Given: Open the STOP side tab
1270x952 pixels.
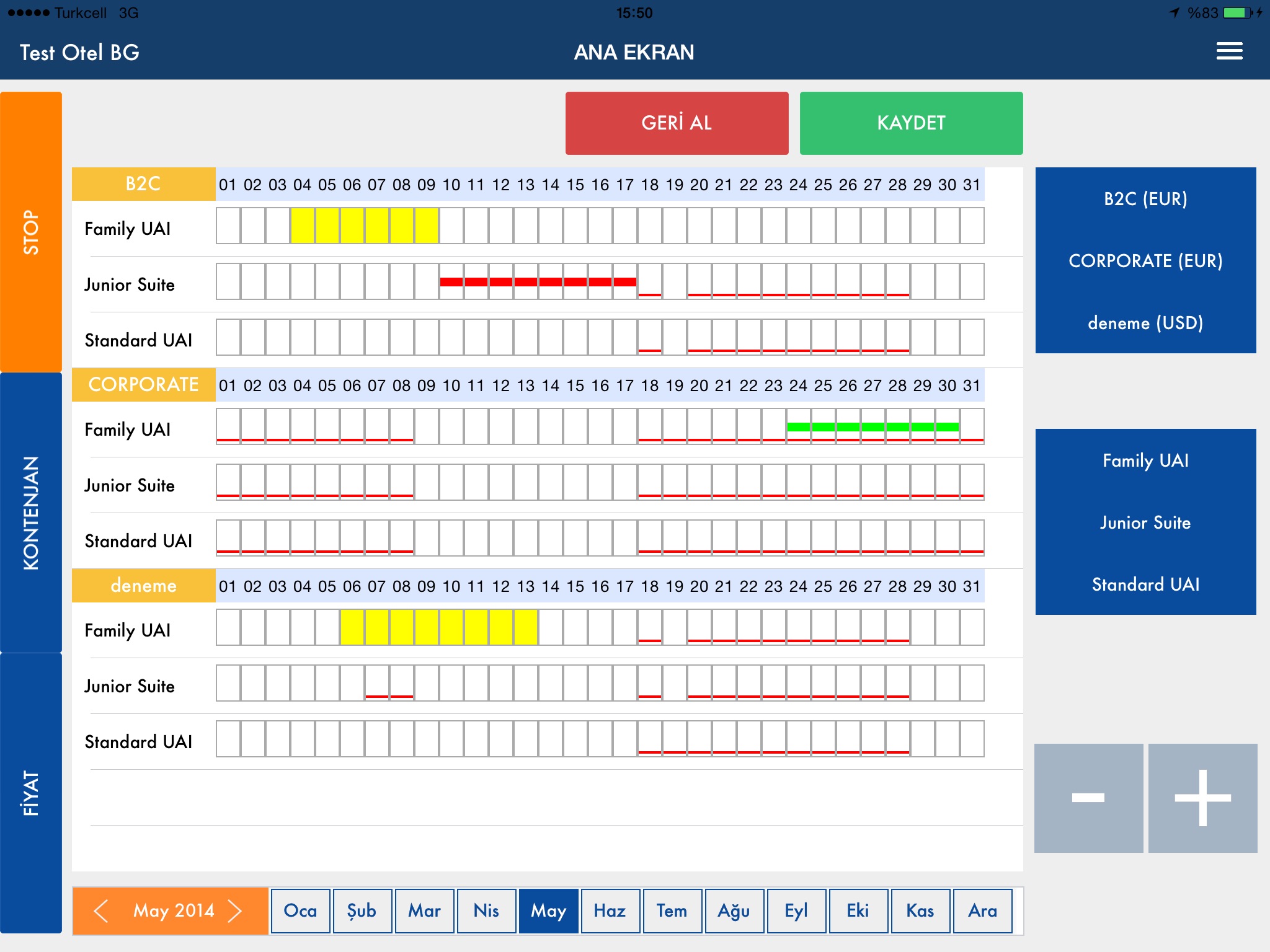Looking at the screenshot, I should tap(31, 232).
